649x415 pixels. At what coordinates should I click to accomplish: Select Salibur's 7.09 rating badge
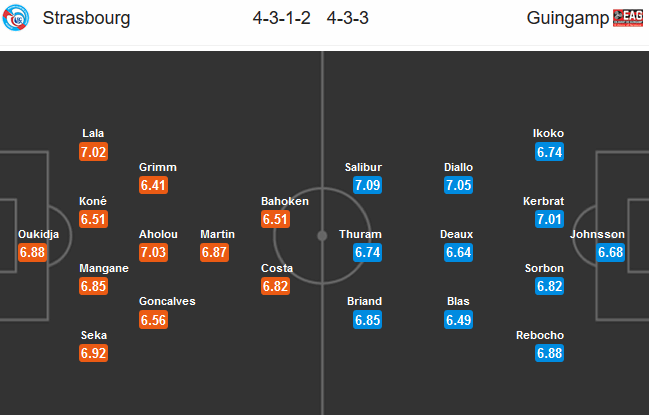(x=369, y=185)
